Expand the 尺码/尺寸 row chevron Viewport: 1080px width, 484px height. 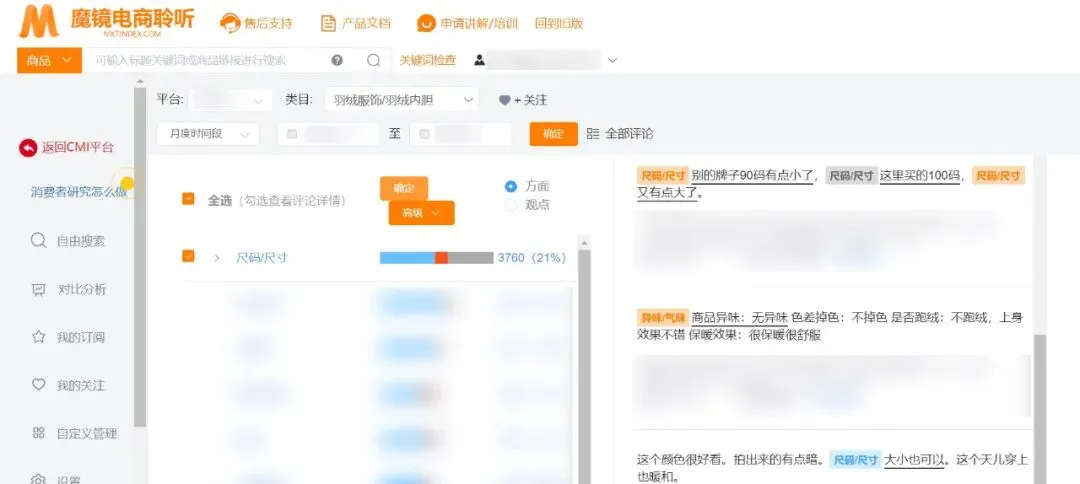point(217,257)
